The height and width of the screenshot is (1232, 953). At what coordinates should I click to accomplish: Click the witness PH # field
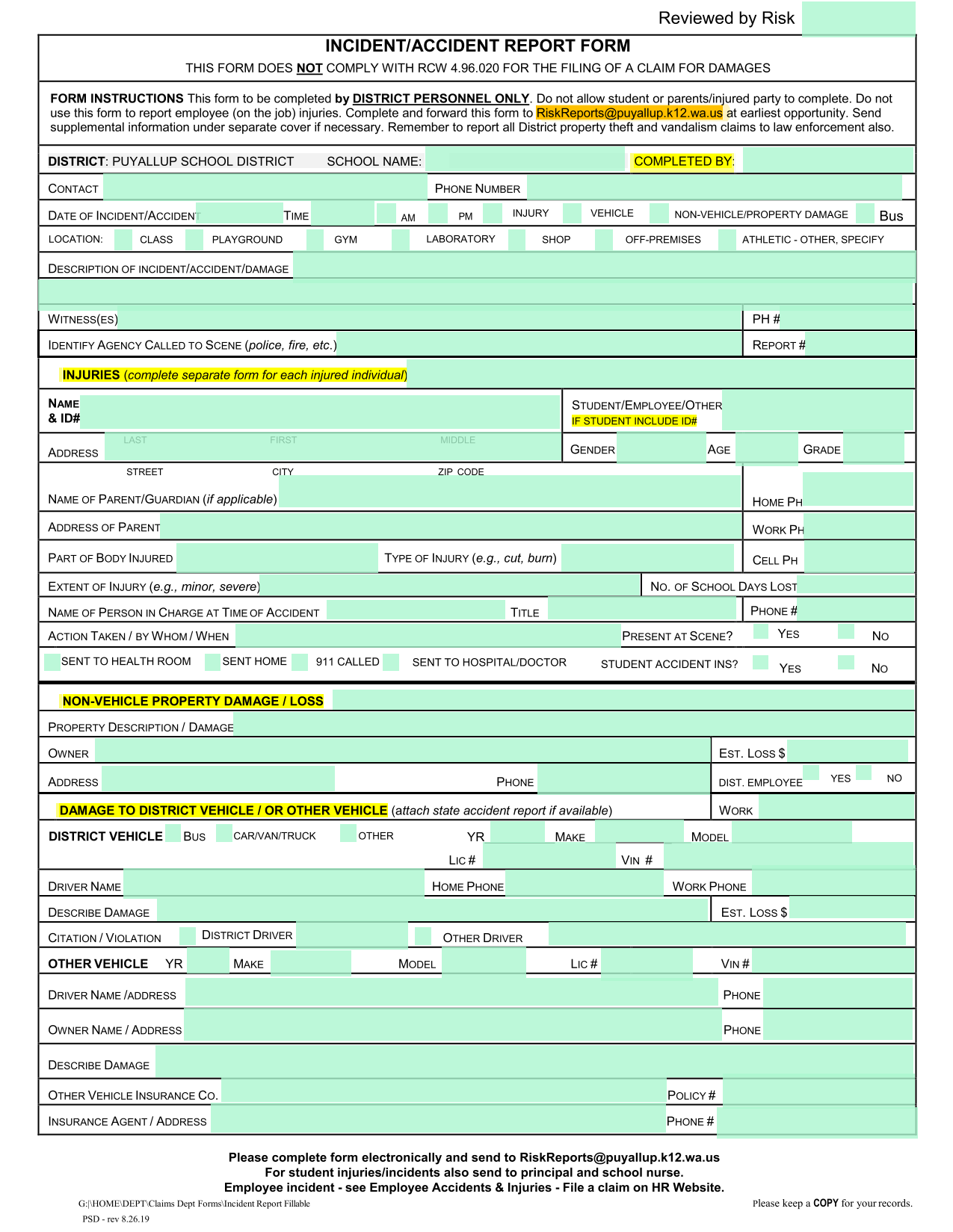(x=848, y=318)
